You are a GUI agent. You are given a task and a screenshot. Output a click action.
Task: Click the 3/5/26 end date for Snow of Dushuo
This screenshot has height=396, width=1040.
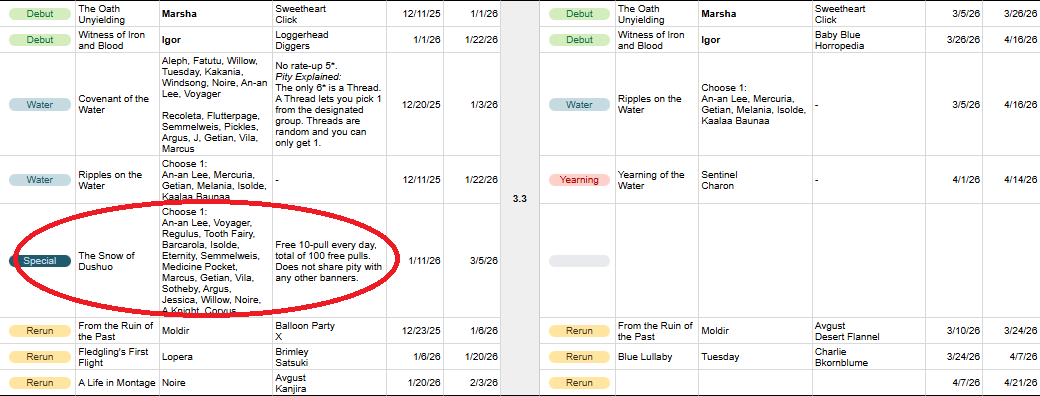pyautogui.click(x=472, y=261)
